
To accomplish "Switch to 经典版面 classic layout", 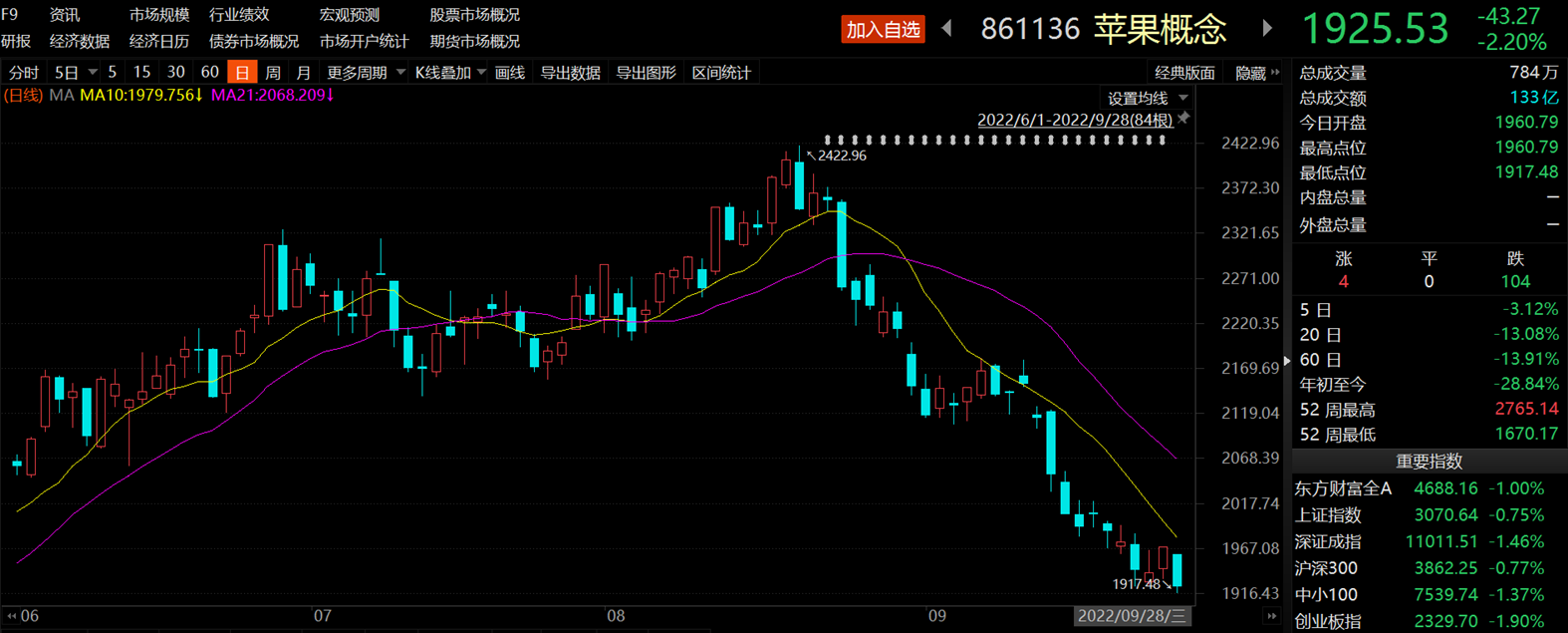I will click(x=1184, y=73).
